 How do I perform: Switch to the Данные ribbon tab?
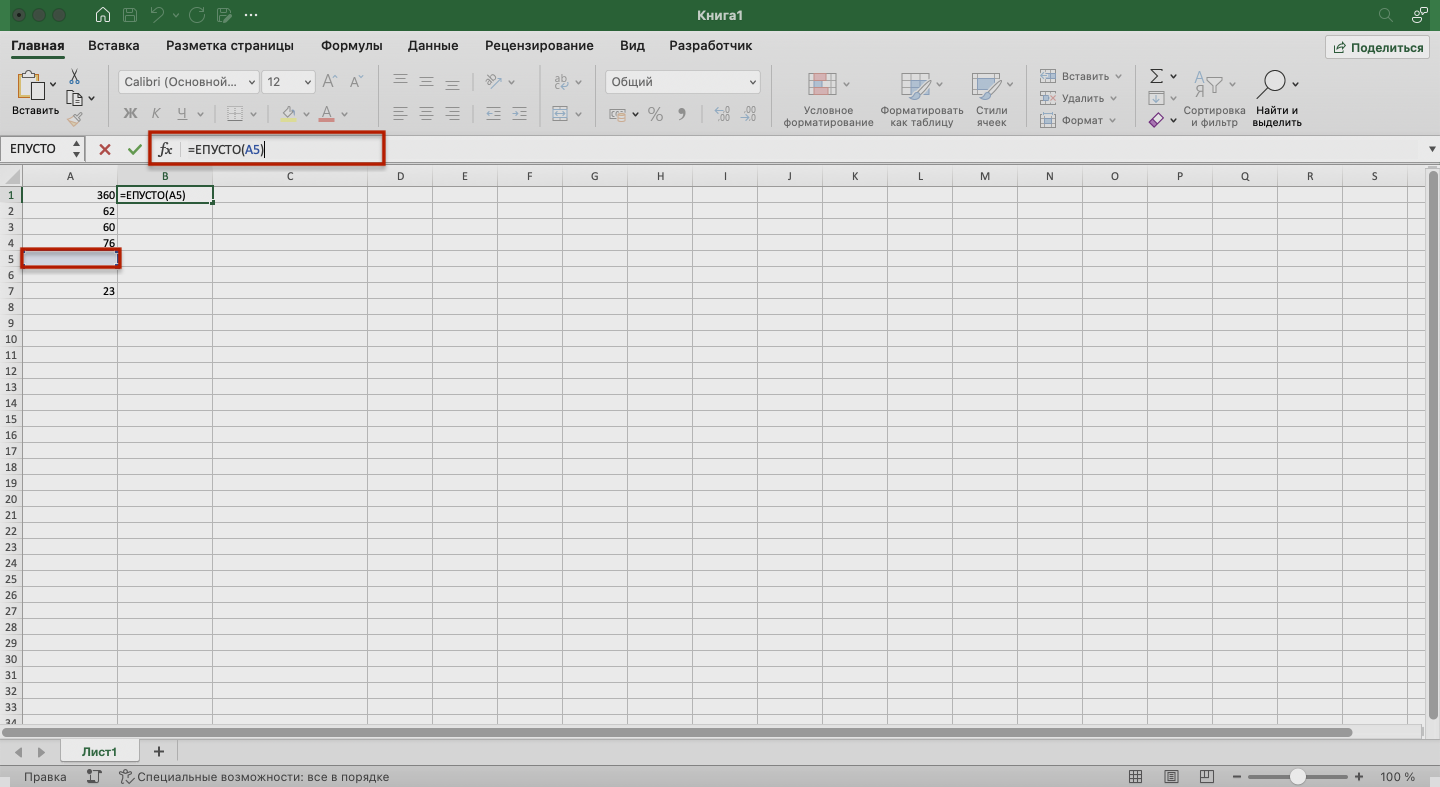point(433,45)
